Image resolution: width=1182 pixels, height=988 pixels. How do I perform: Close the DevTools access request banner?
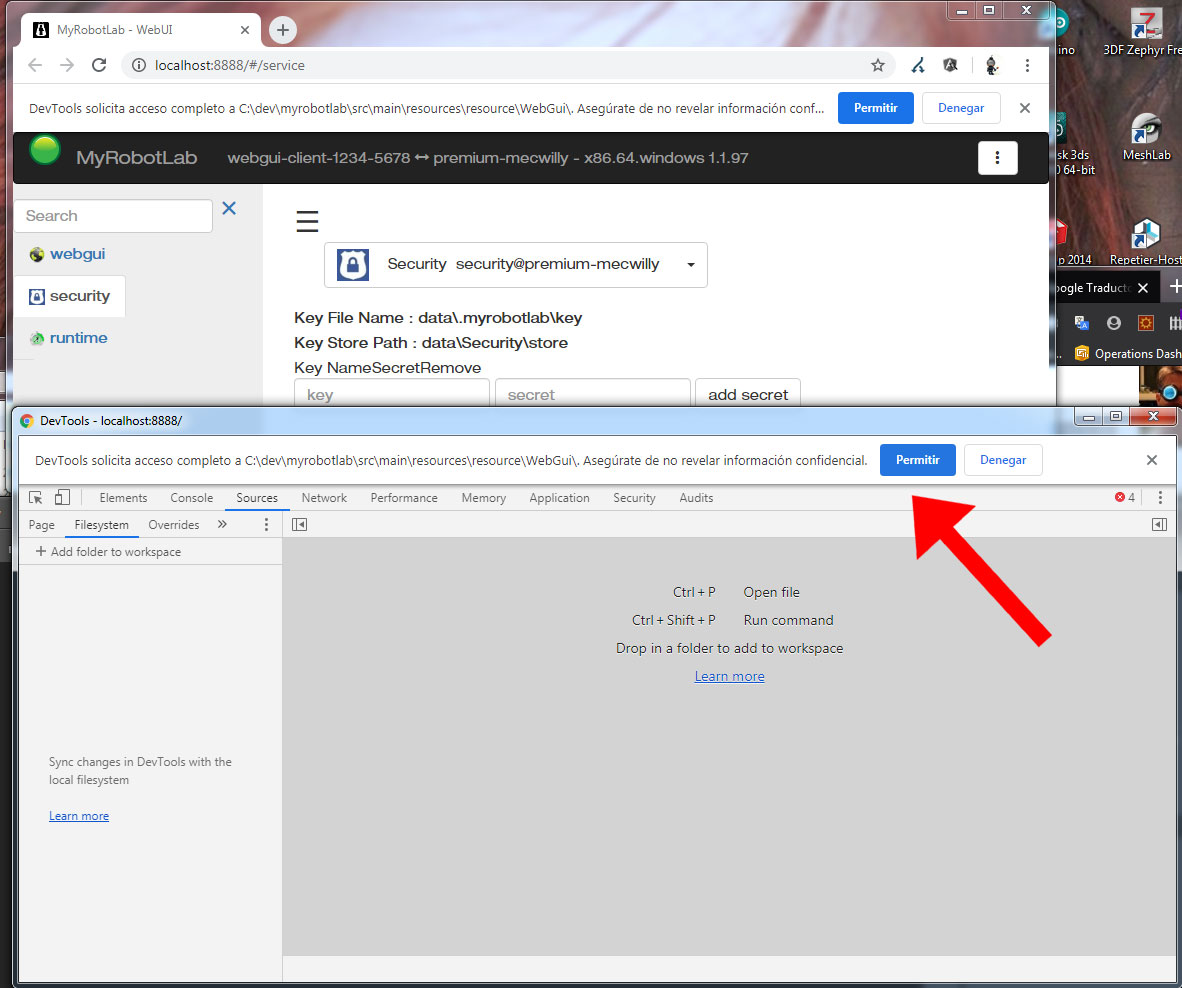click(x=1151, y=460)
